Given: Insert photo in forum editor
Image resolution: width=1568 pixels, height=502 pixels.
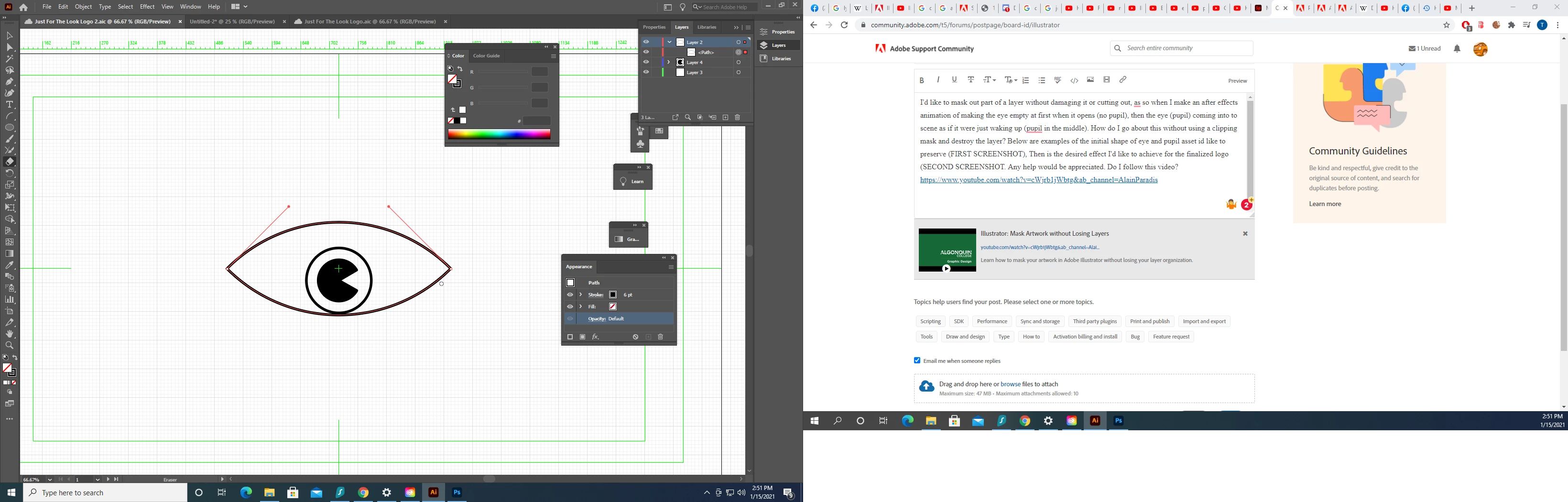Looking at the screenshot, I should pos(1090,80).
